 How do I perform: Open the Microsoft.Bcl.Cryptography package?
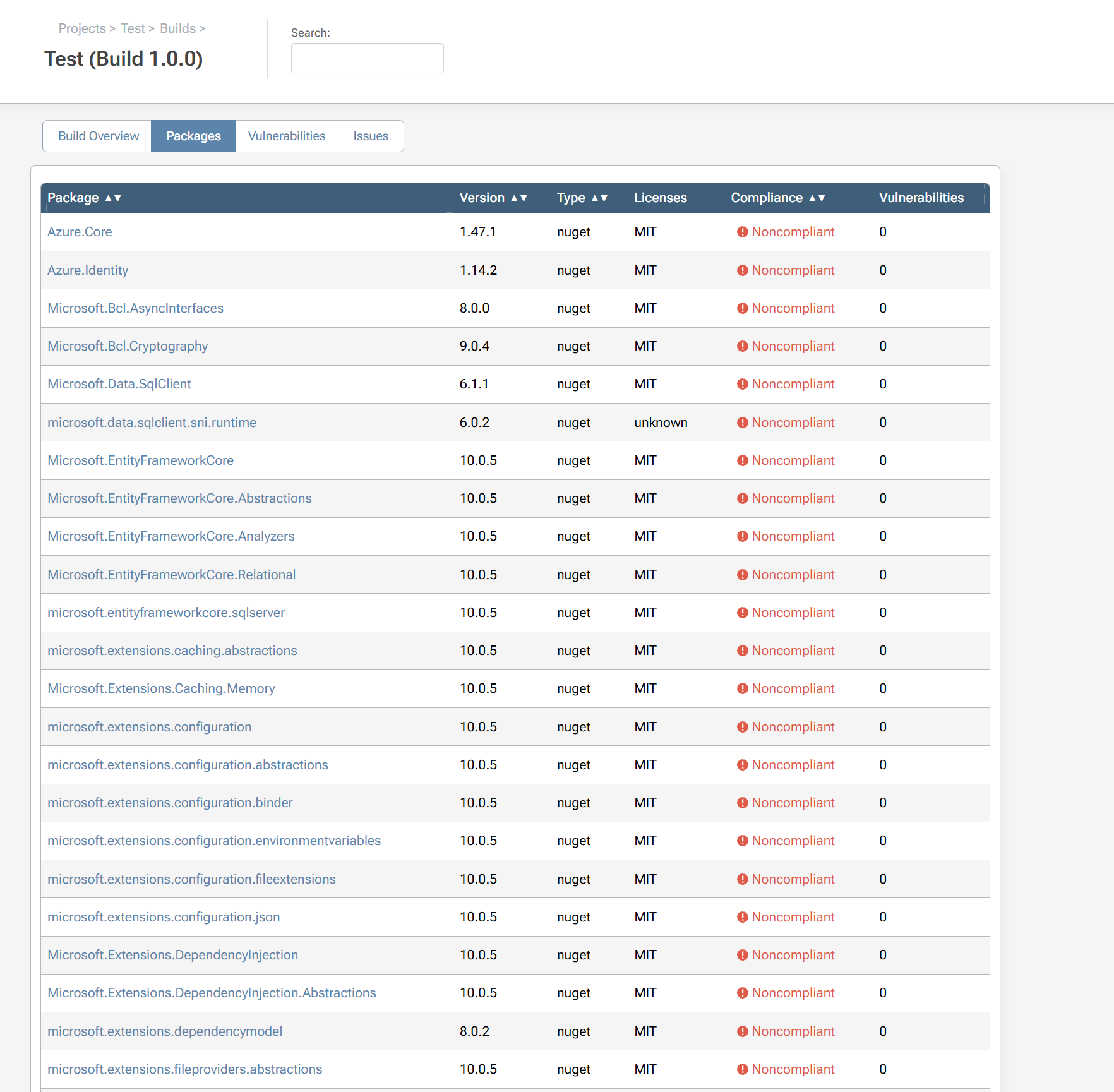click(x=128, y=346)
